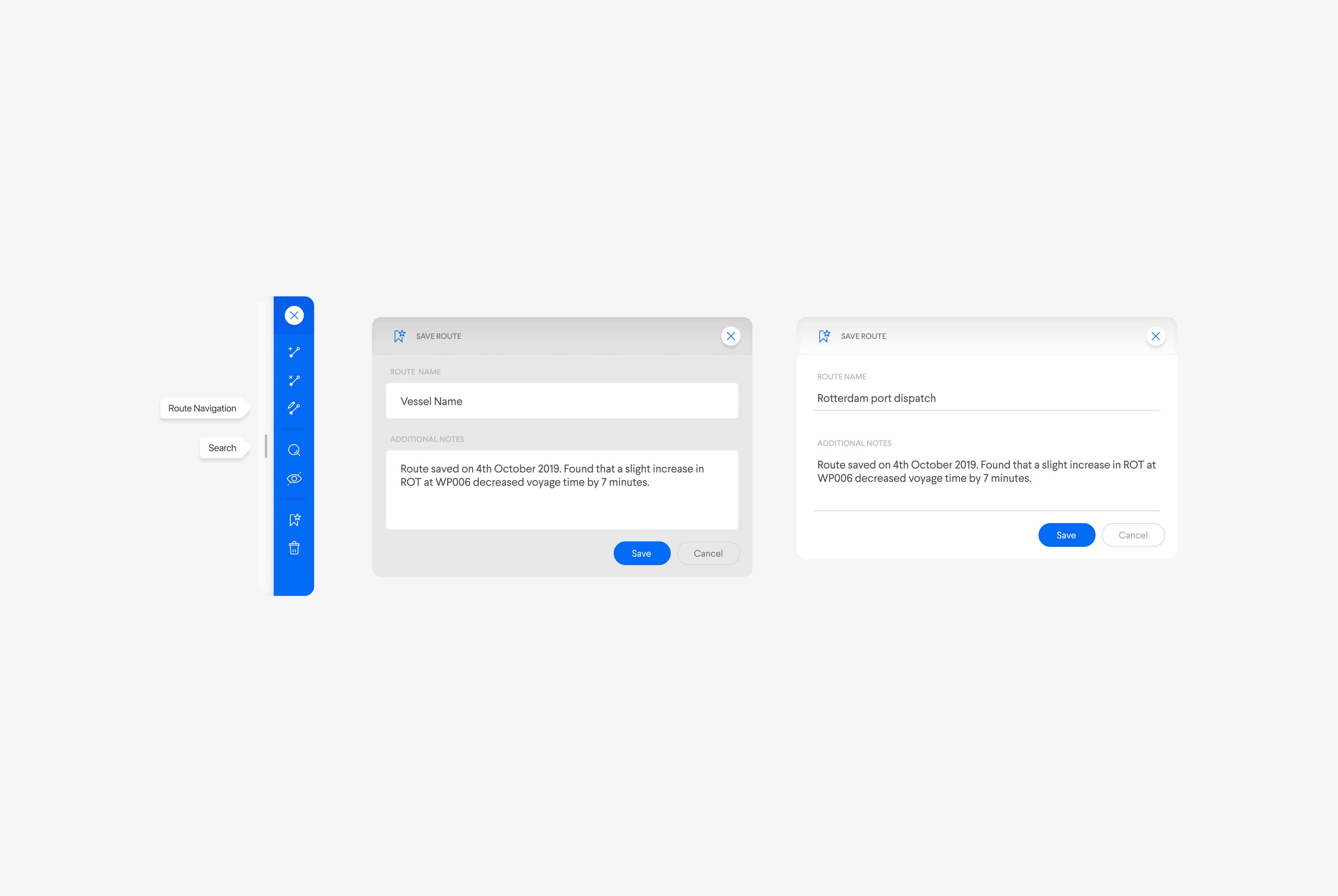This screenshot has width=1338, height=896.
Task: Save the Rotterdam port dispatch route
Action: coord(1066,535)
